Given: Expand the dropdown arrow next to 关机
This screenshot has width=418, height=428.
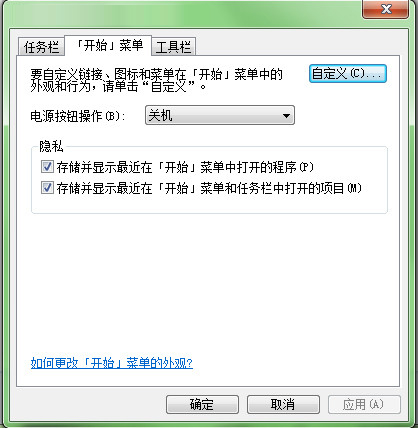Looking at the screenshot, I should pyautogui.click(x=286, y=116).
